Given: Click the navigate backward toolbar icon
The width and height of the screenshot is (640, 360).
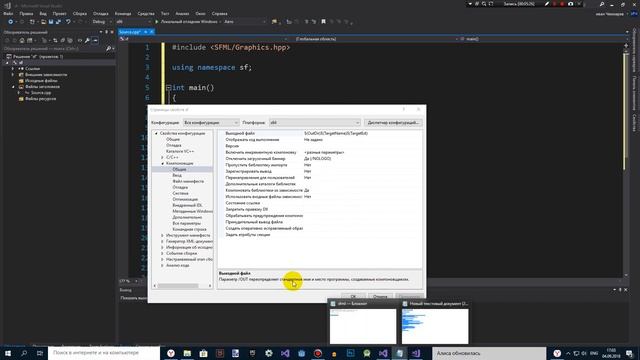Looking at the screenshot, I should 11,22.
